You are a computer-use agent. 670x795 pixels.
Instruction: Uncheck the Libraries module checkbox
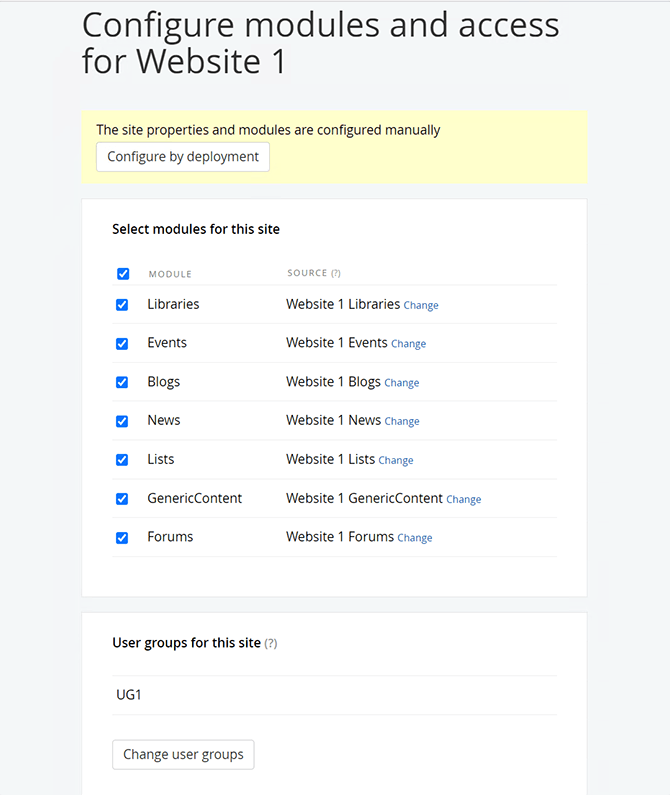[122, 305]
